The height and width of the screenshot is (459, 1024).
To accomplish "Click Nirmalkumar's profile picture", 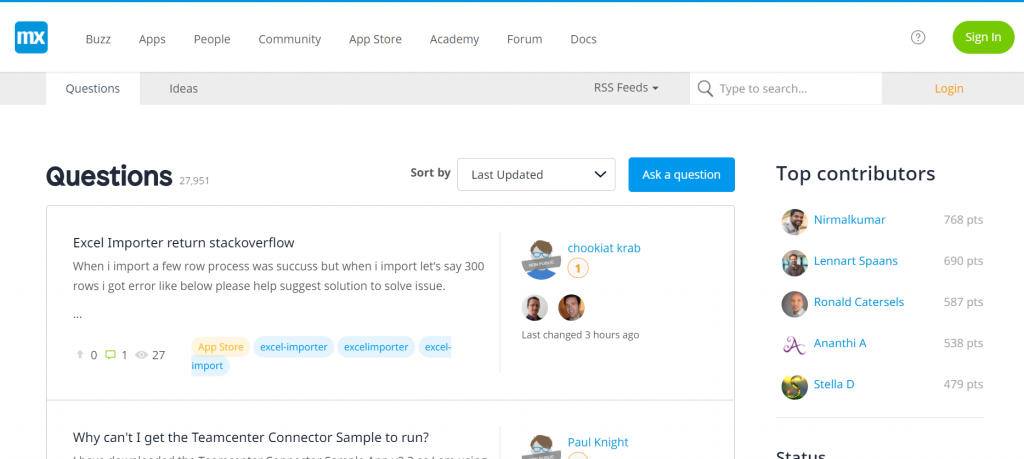I will pyautogui.click(x=794, y=221).
